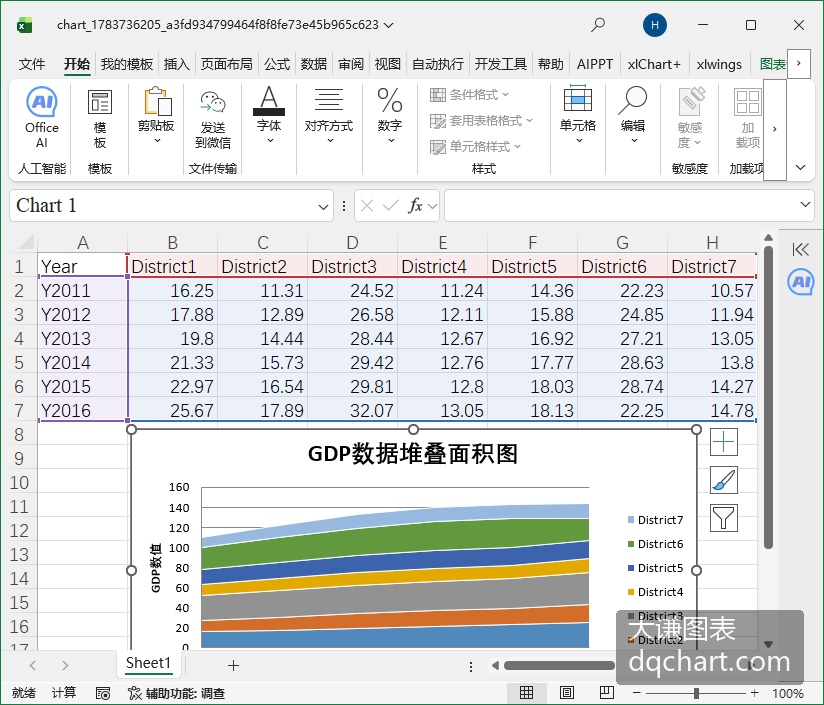Image resolution: width=824 pixels, height=705 pixels.
Task: Click the AI icon in side pane
Action: [801, 282]
